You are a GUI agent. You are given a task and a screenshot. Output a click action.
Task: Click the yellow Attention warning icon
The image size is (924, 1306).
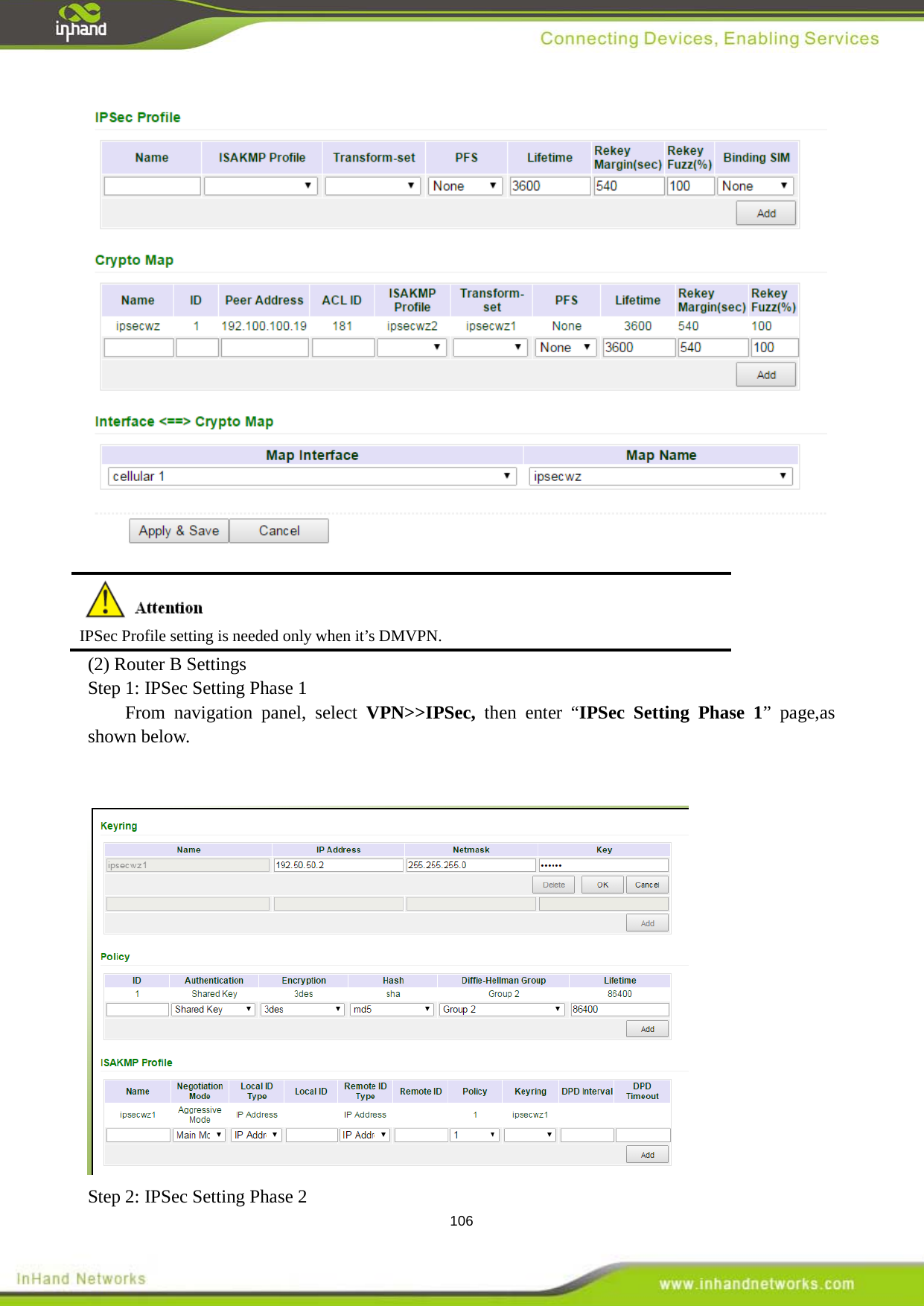(x=105, y=599)
